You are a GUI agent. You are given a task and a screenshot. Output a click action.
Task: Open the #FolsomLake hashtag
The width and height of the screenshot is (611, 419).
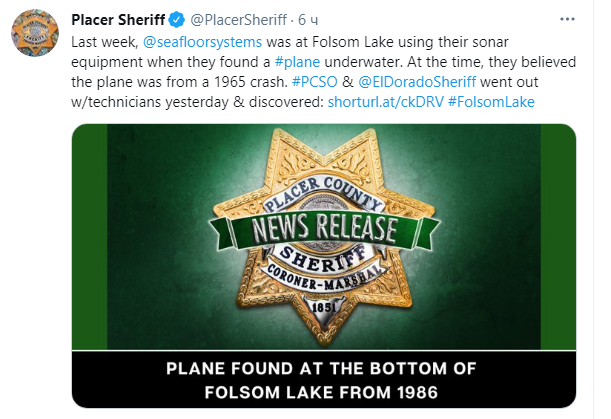click(493, 101)
